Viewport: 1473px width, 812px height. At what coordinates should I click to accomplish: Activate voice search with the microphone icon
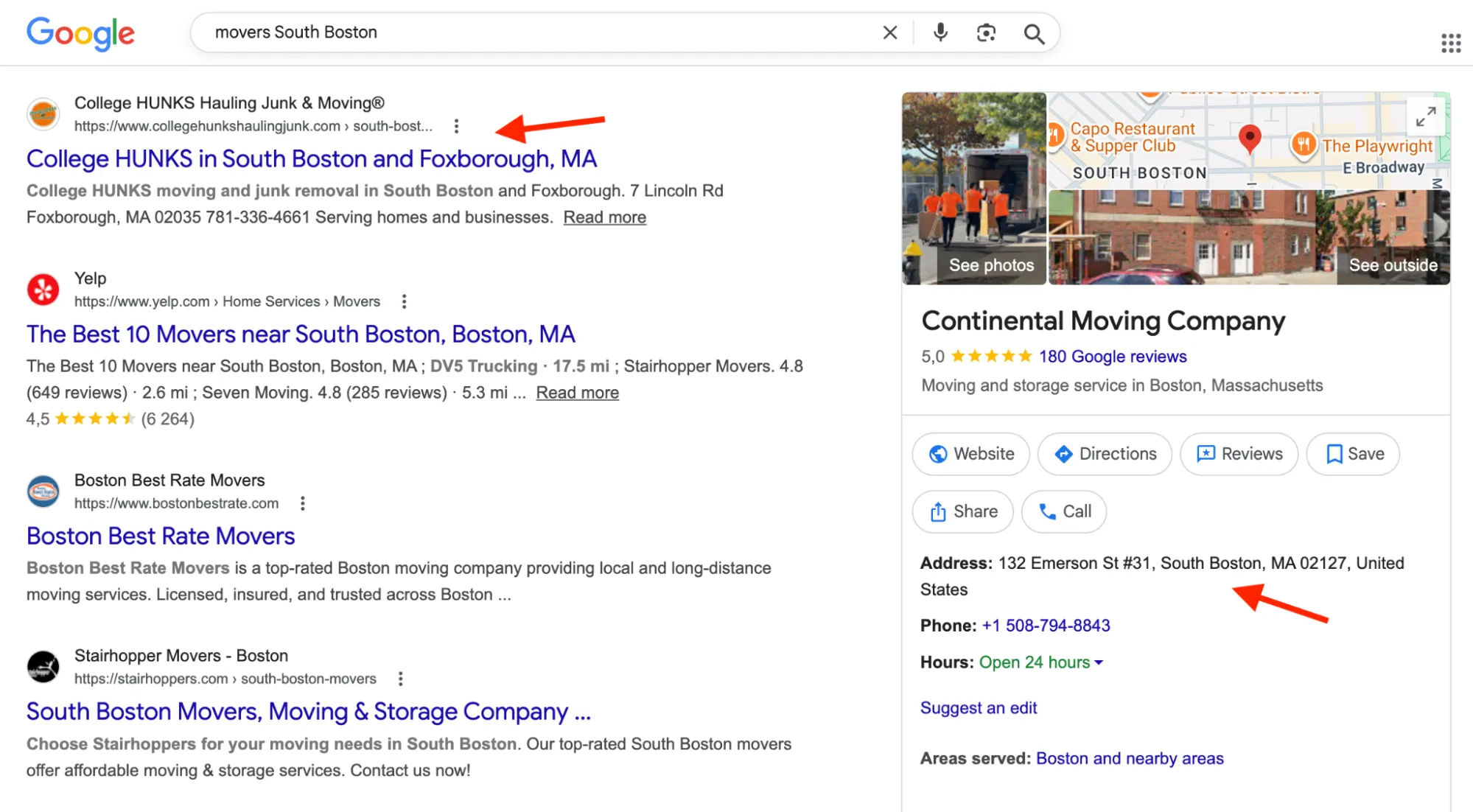coord(939,32)
